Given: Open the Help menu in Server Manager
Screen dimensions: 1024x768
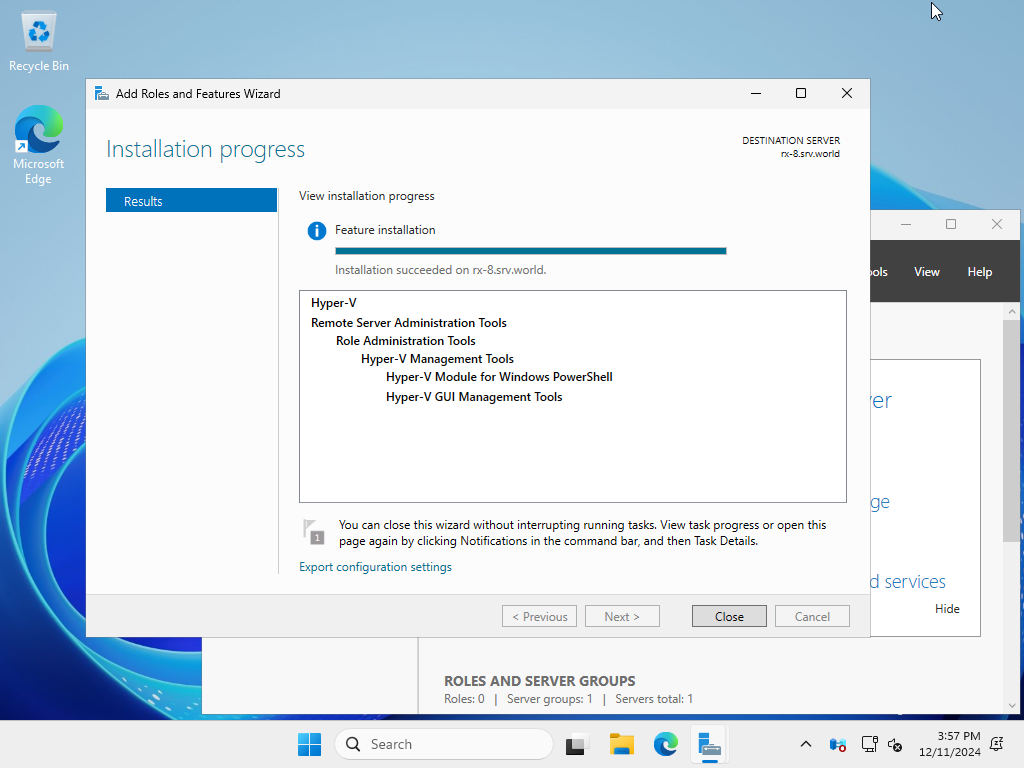Looking at the screenshot, I should point(980,272).
